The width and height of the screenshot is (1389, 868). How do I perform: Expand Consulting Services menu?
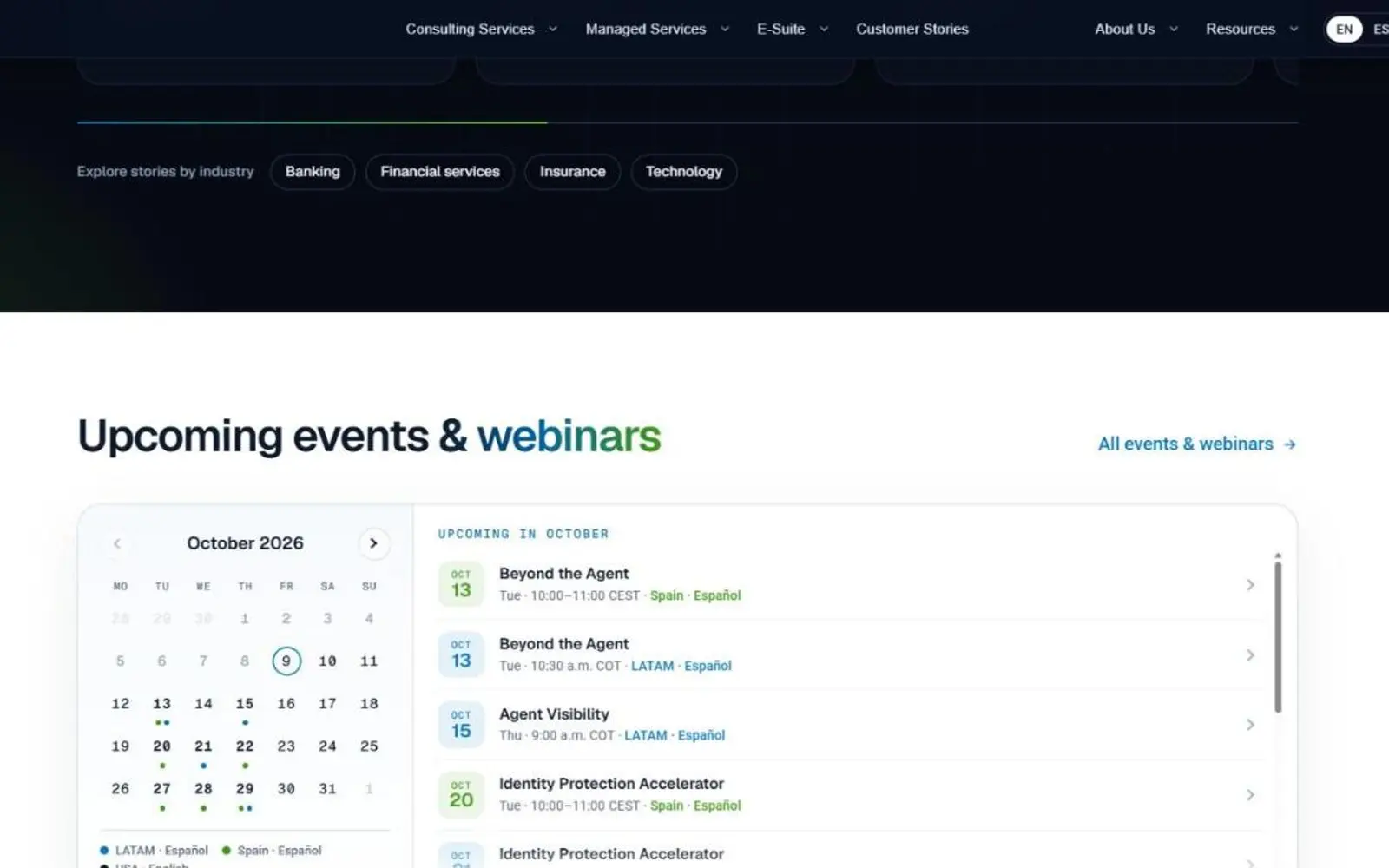pos(481,29)
